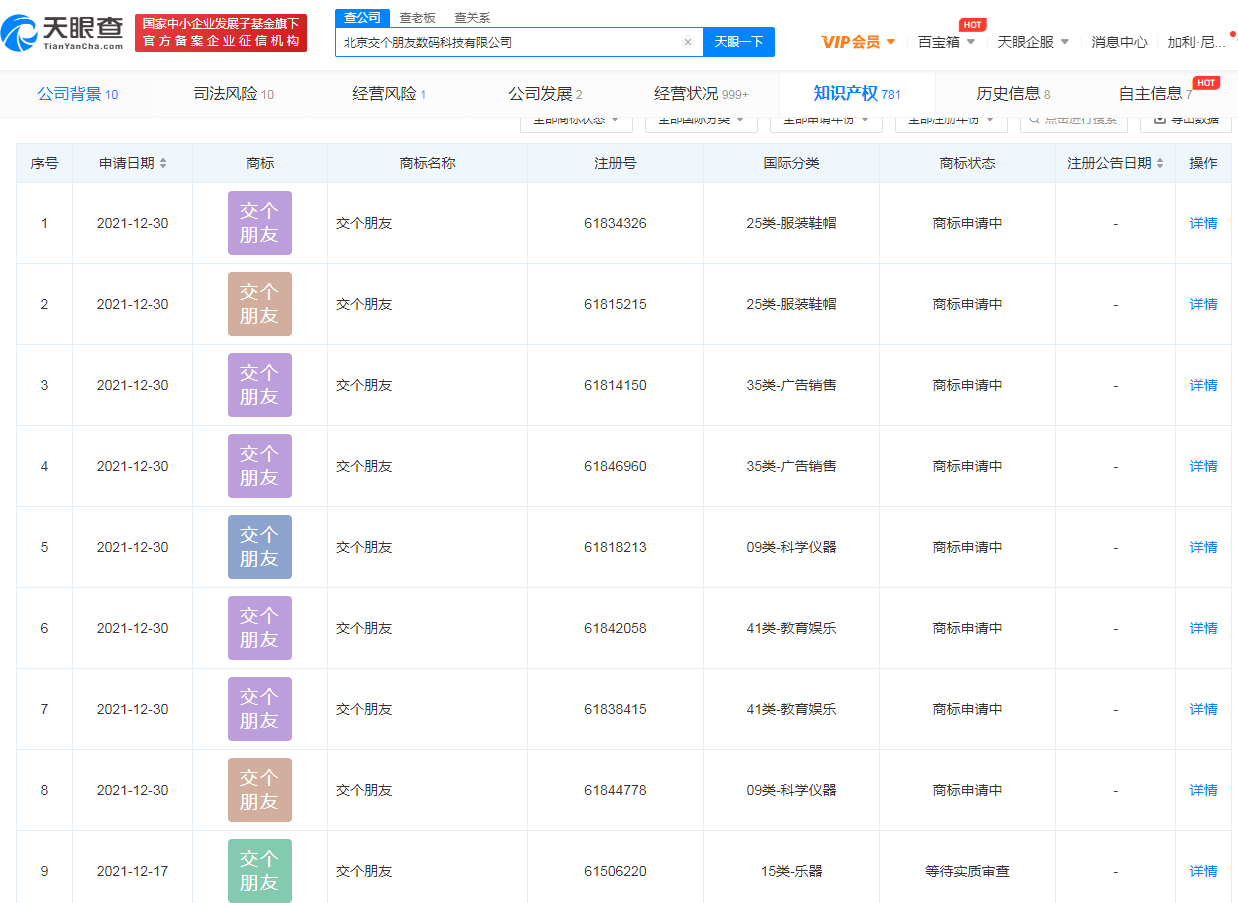Switch to the 历史信息 tab
Viewport: 1238px width, 903px height.
click(1013, 94)
